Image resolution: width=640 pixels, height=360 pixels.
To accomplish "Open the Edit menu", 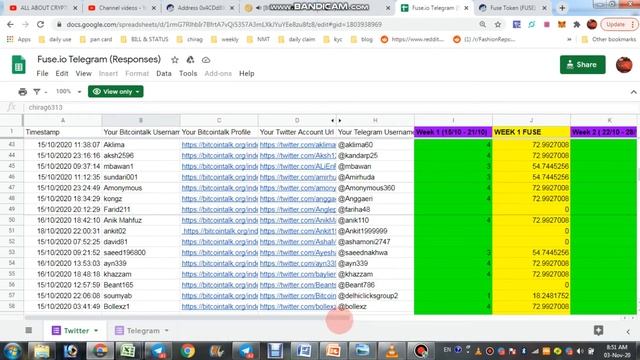I will pyautogui.click(x=62, y=73).
